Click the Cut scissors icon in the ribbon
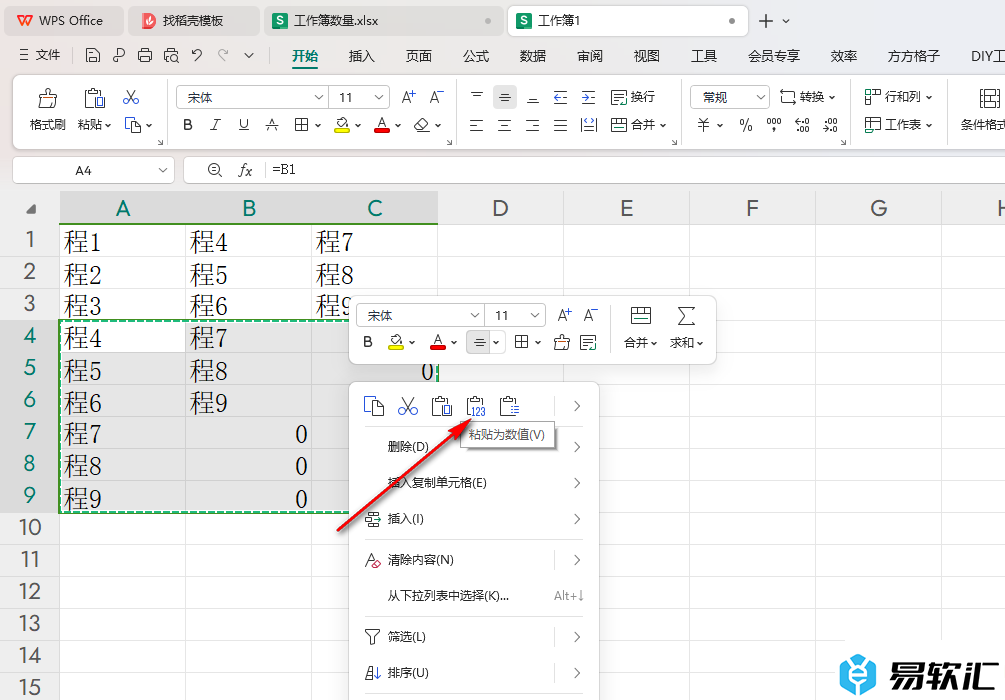 131,97
